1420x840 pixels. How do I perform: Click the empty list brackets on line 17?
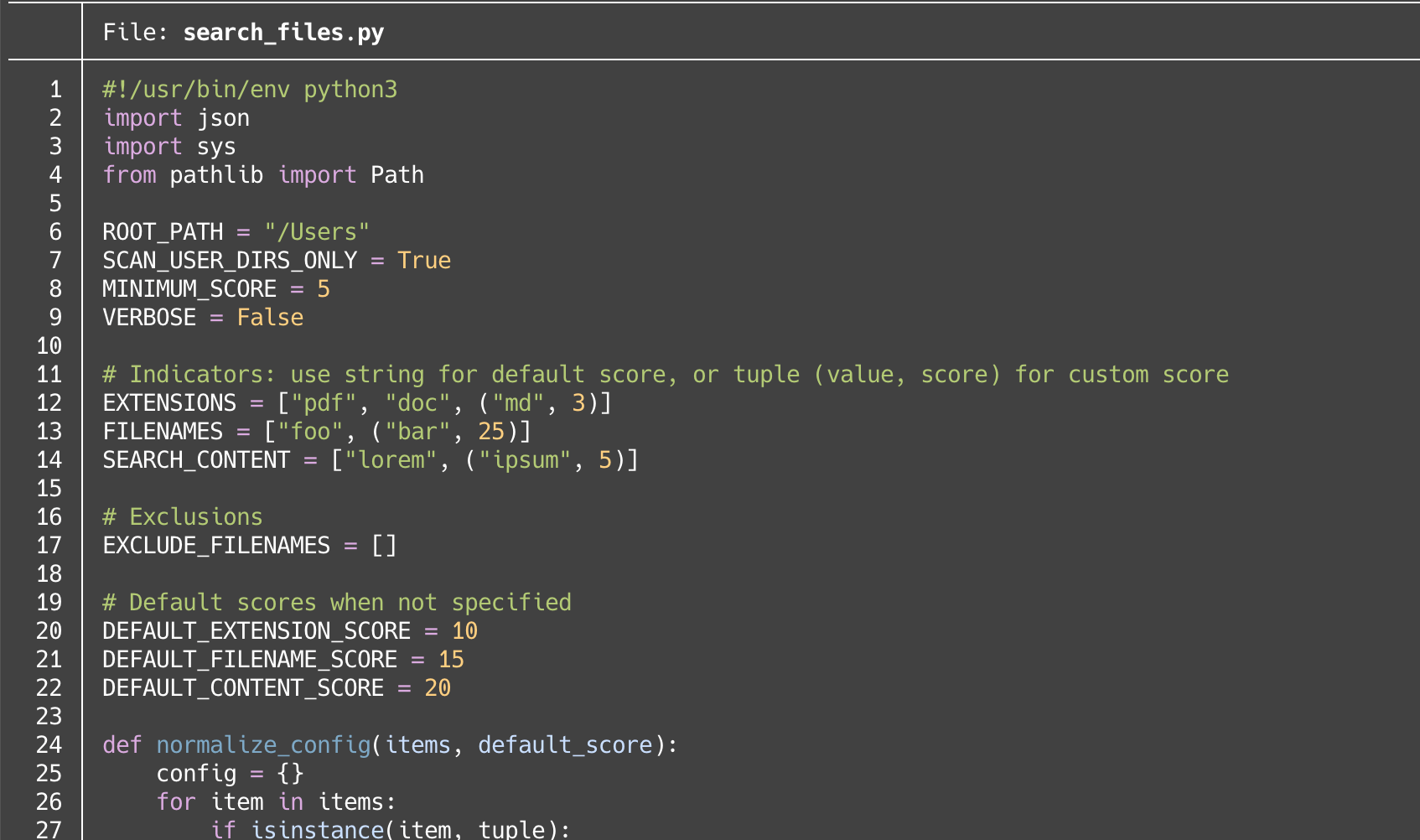[x=384, y=546]
